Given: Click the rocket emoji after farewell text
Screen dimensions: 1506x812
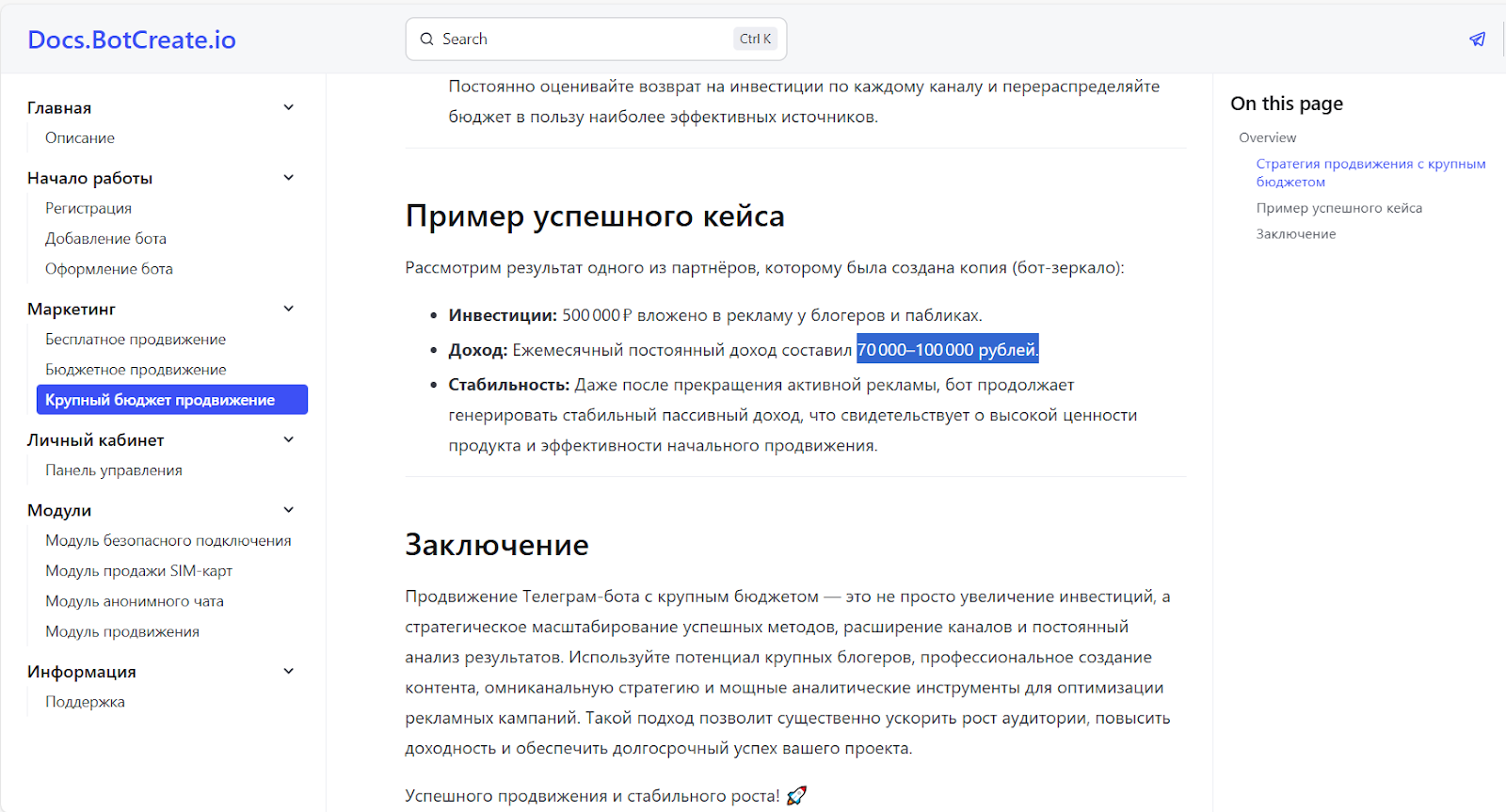Looking at the screenshot, I should click(x=797, y=793).
